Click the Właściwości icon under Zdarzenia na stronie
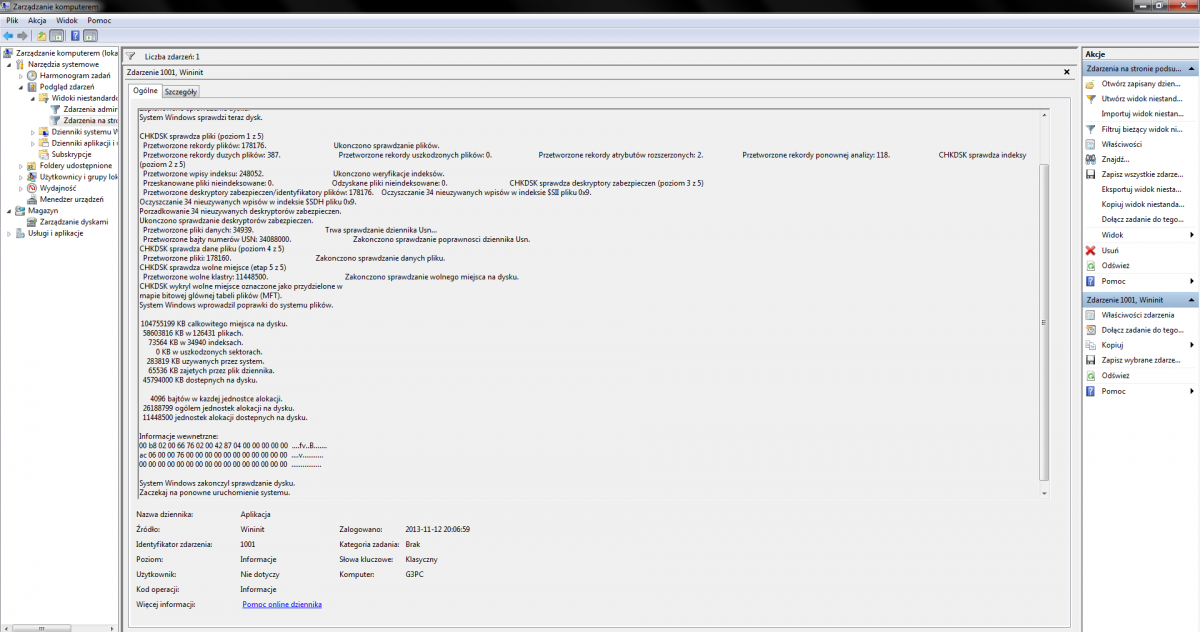 pyautogui.click(x=1091, y=144)
